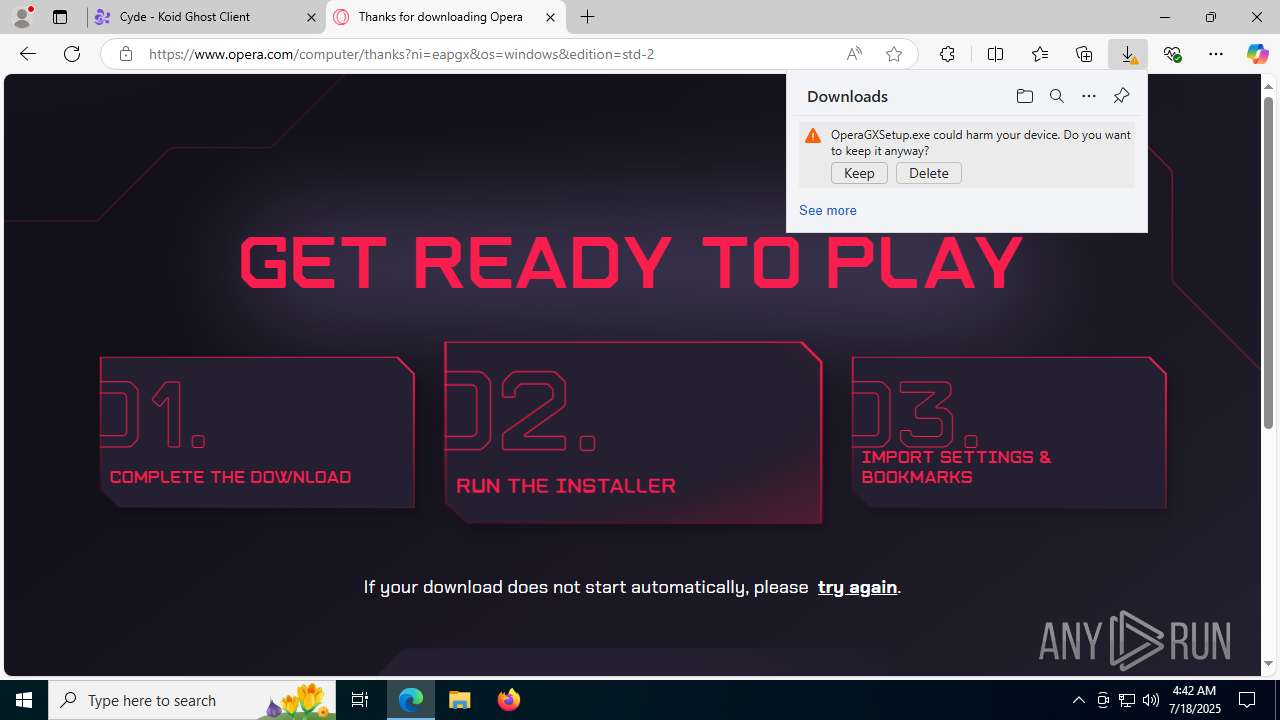Activate Read aloud icon in address bar
This screenshot has width=1280, height=720.
pyautogui.click(x=854, y=54)
